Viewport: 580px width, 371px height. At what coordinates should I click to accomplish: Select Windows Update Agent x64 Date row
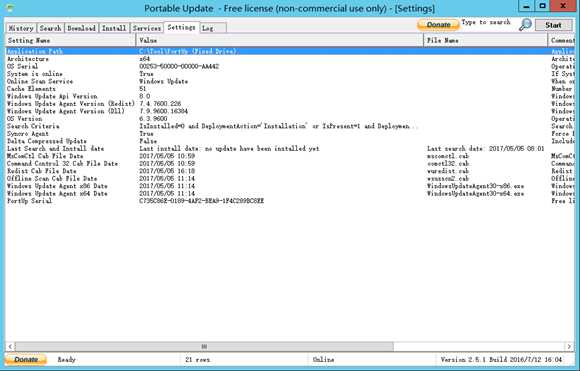[290, 193]
